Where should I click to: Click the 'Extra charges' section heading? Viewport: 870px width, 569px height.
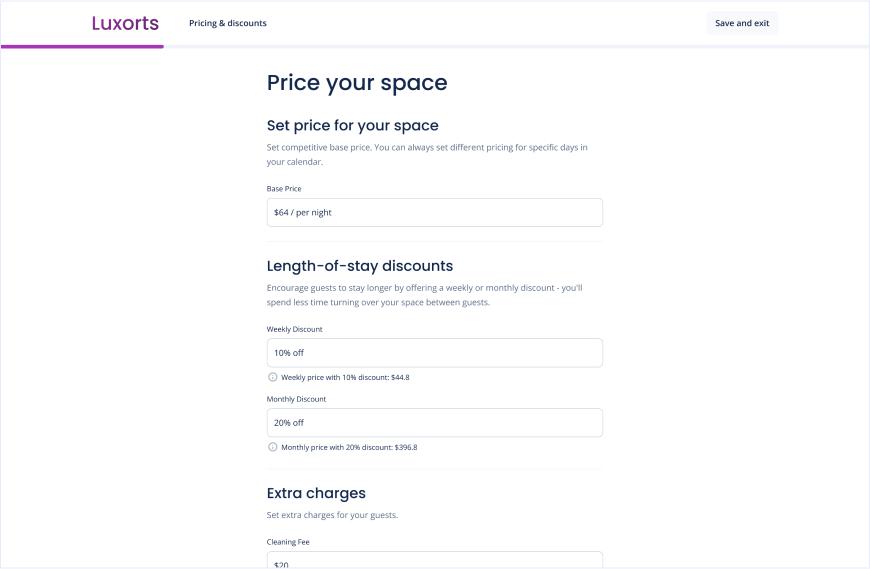coord(316,493)
